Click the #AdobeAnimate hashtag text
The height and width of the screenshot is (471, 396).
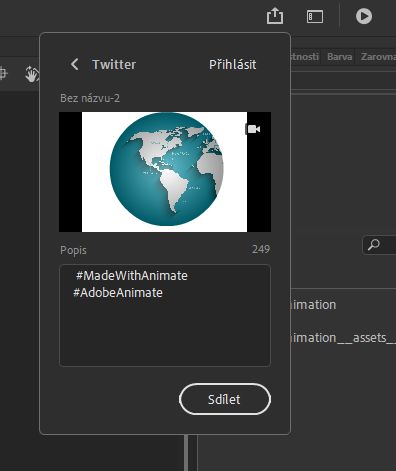(118, 293)
